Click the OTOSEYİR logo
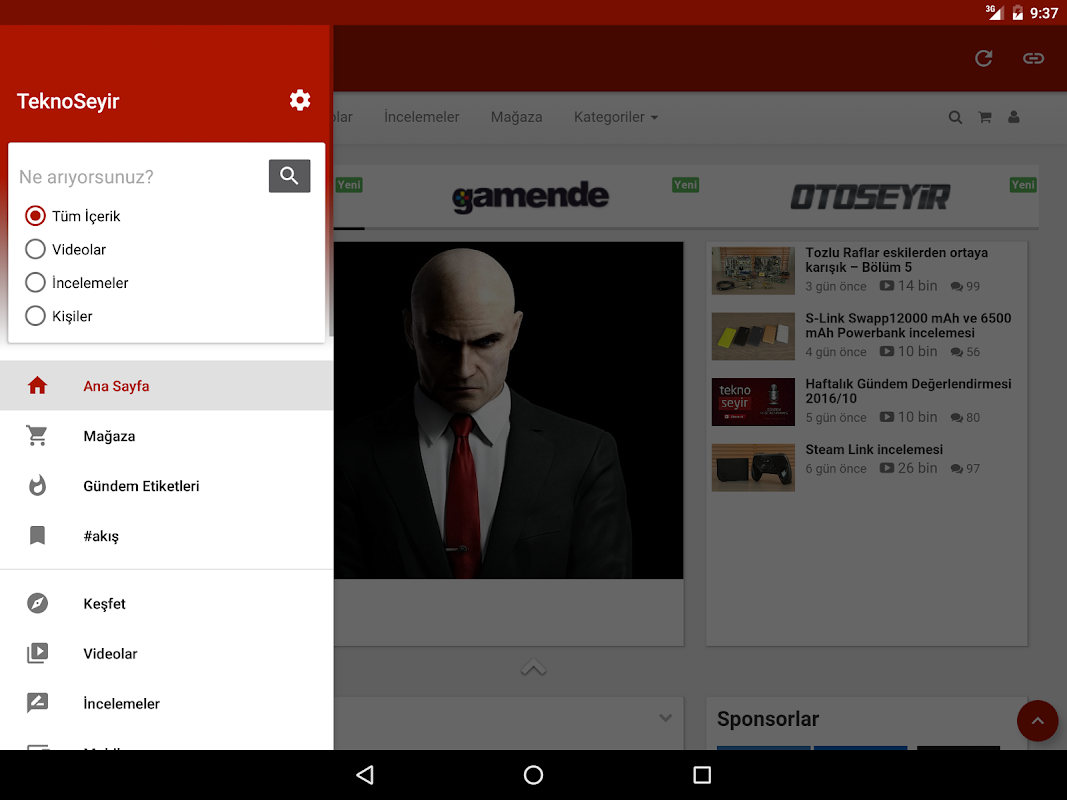This screenshot has height=800, width=1067. click(870, 197)
